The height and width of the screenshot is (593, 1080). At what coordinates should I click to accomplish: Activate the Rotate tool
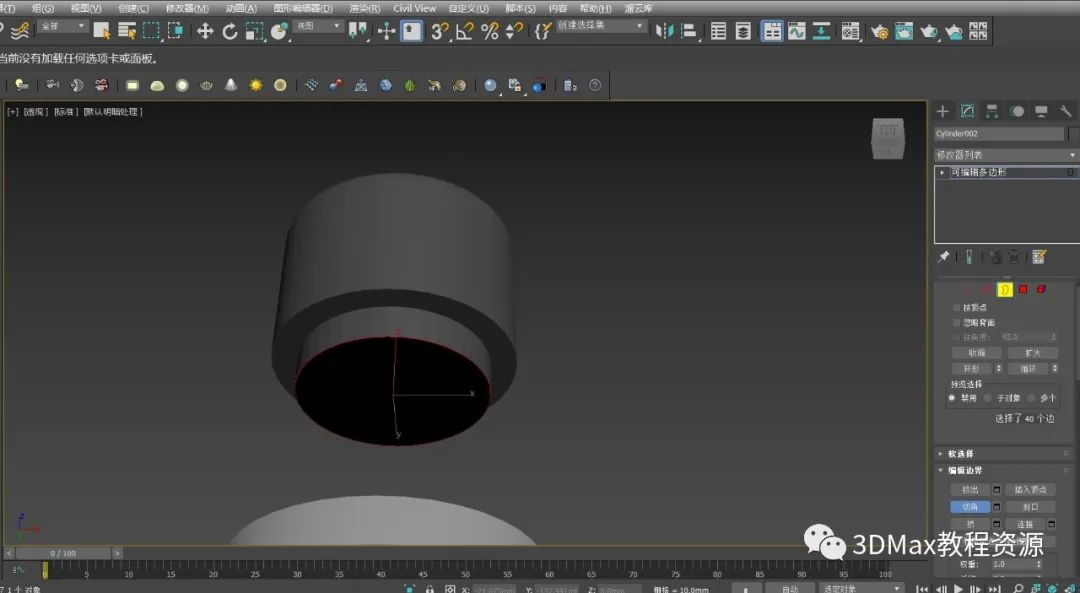pos(230,31)
